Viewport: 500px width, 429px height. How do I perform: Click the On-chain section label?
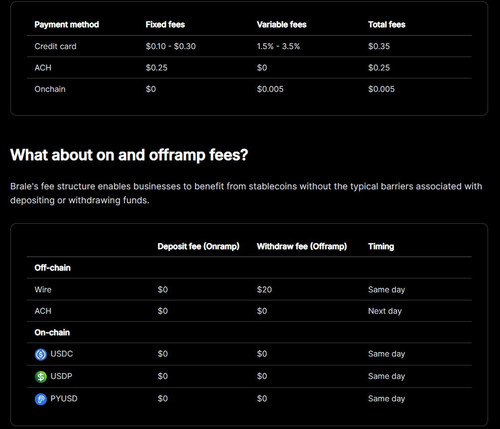pos(52,332)
